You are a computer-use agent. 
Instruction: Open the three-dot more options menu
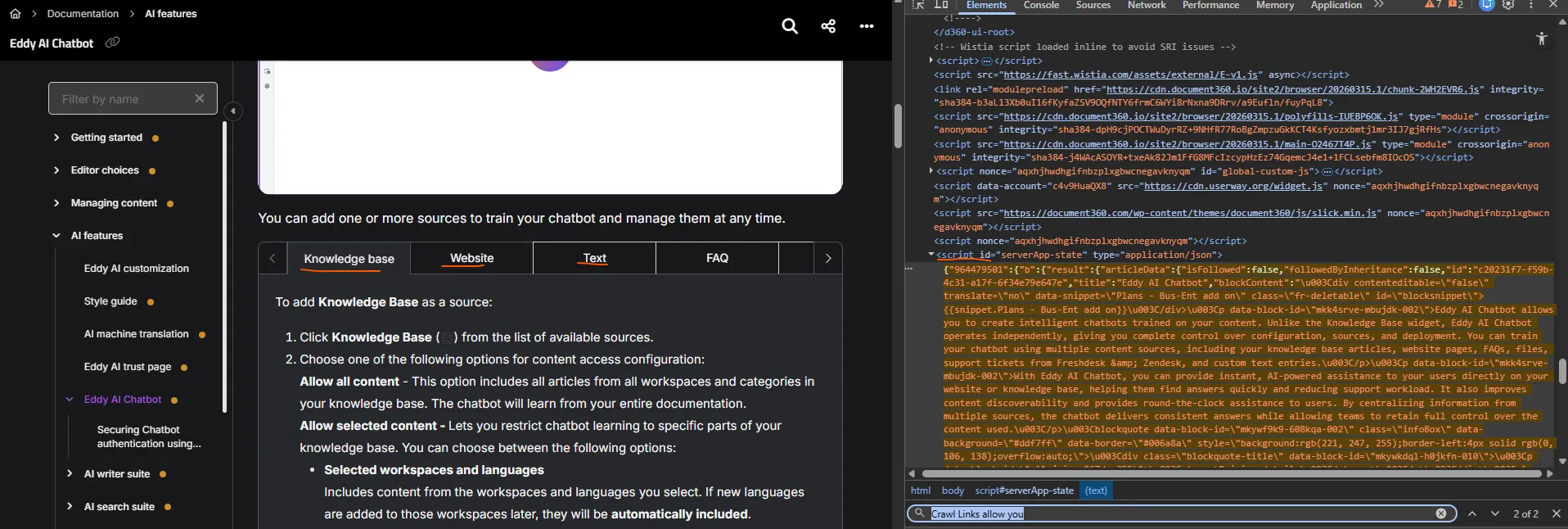pos(867,26)
